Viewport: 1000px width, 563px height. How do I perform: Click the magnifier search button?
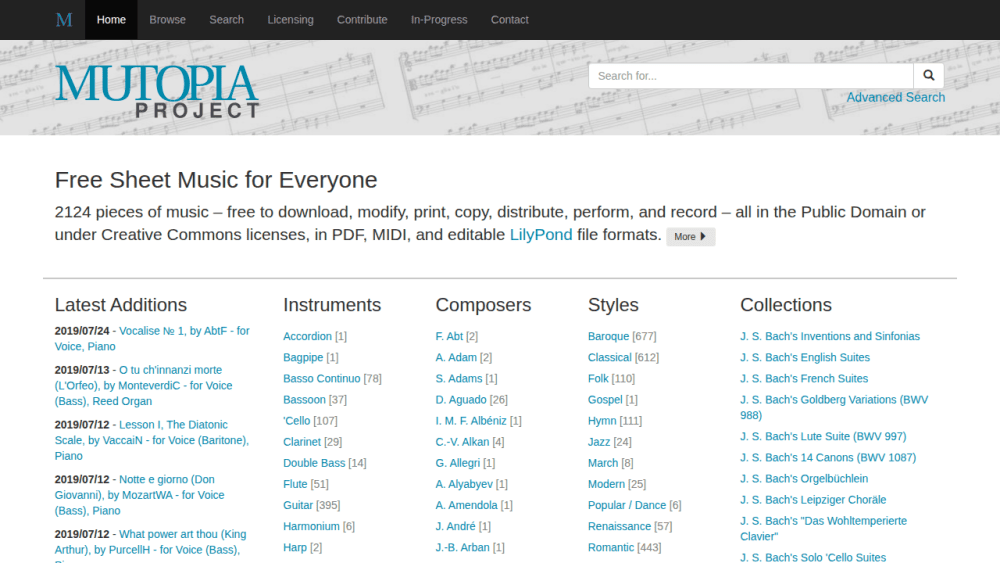click(x=929, y=76)
